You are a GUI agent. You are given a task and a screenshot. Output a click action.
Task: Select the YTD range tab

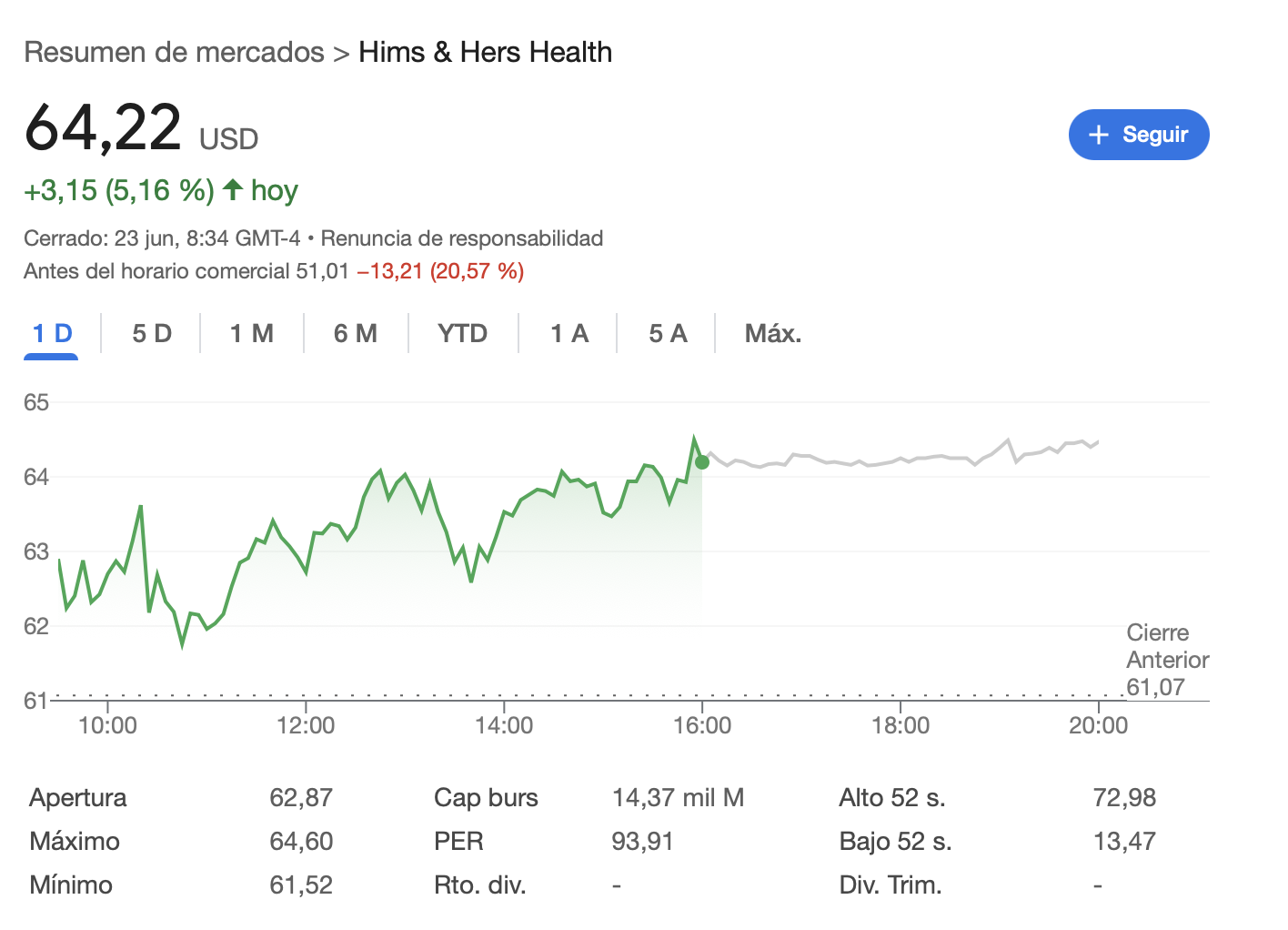coord(463,334)
